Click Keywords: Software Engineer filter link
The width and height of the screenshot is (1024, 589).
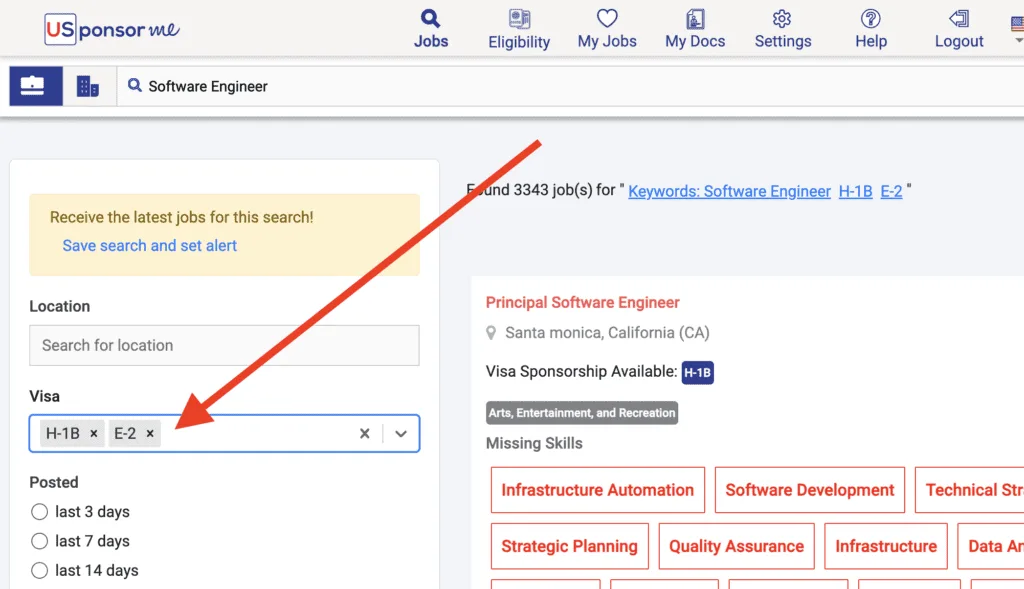(x=729, y=191)
